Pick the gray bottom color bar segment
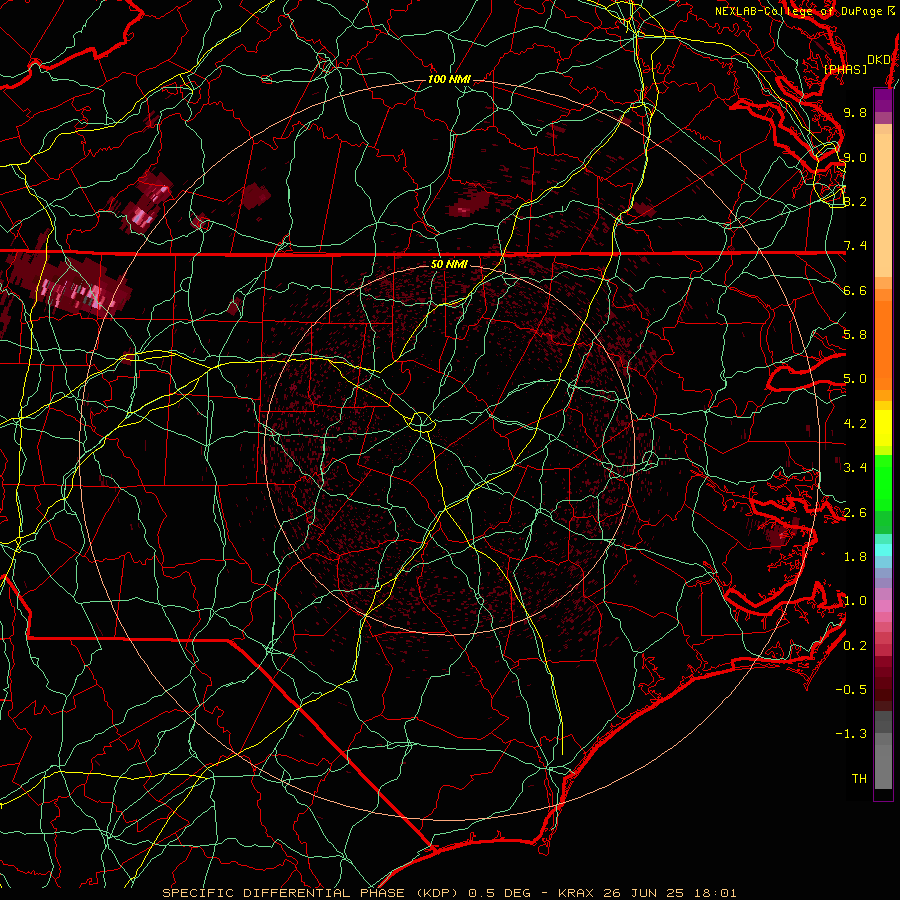 [883, 766]
